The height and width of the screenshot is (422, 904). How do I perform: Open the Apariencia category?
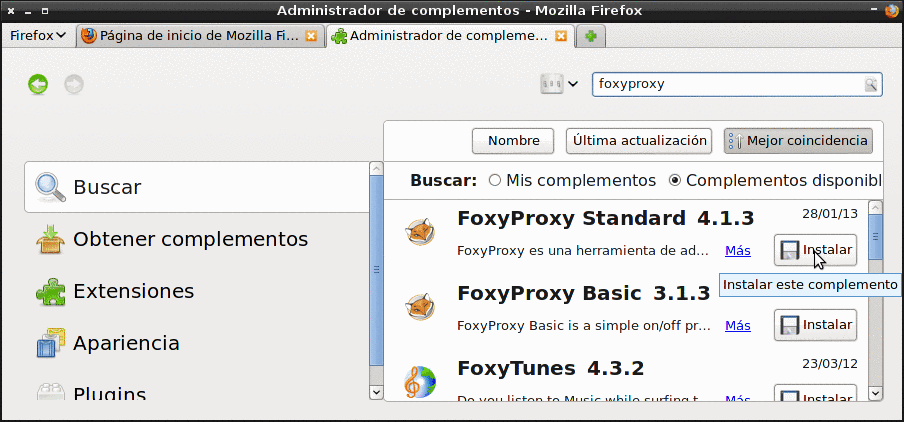click(x=197, y=344)
